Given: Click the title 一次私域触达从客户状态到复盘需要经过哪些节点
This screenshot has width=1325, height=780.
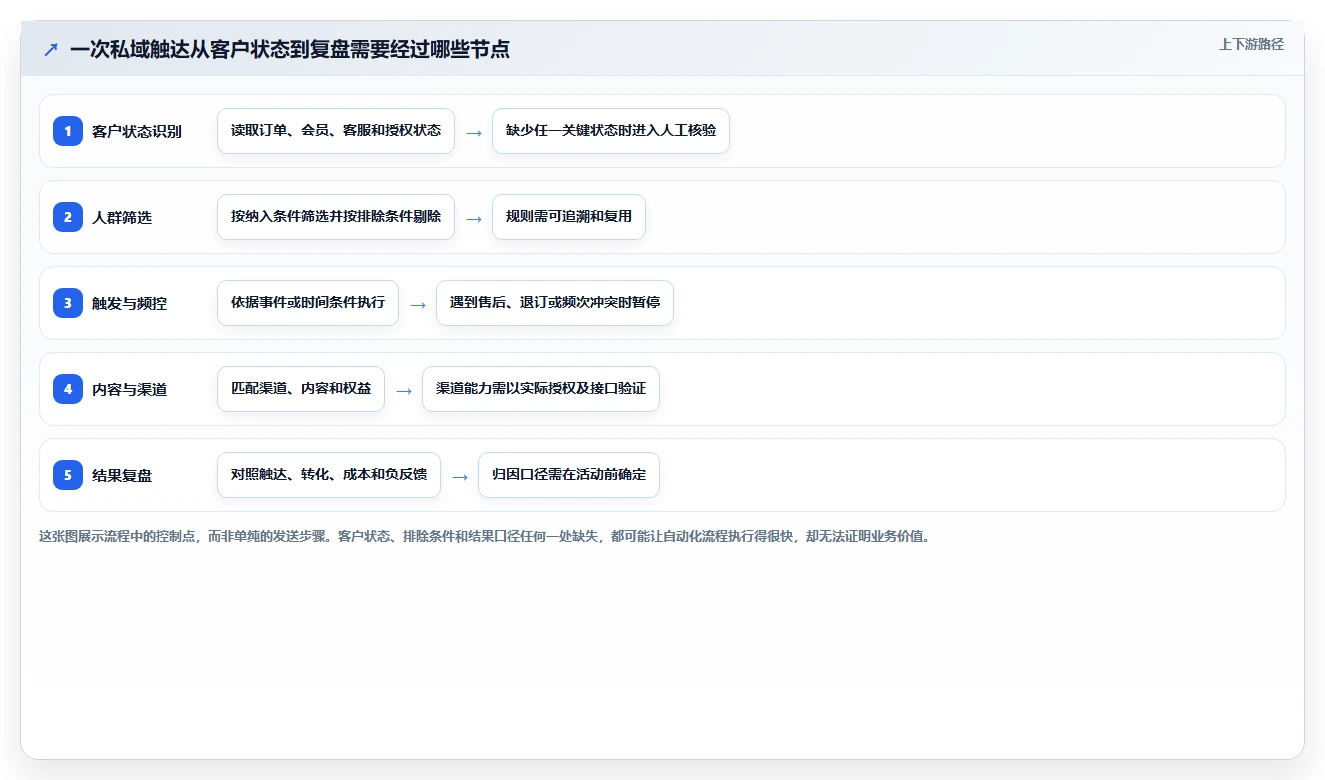Looking at the screenshot, I should click(x=289, y=50).
